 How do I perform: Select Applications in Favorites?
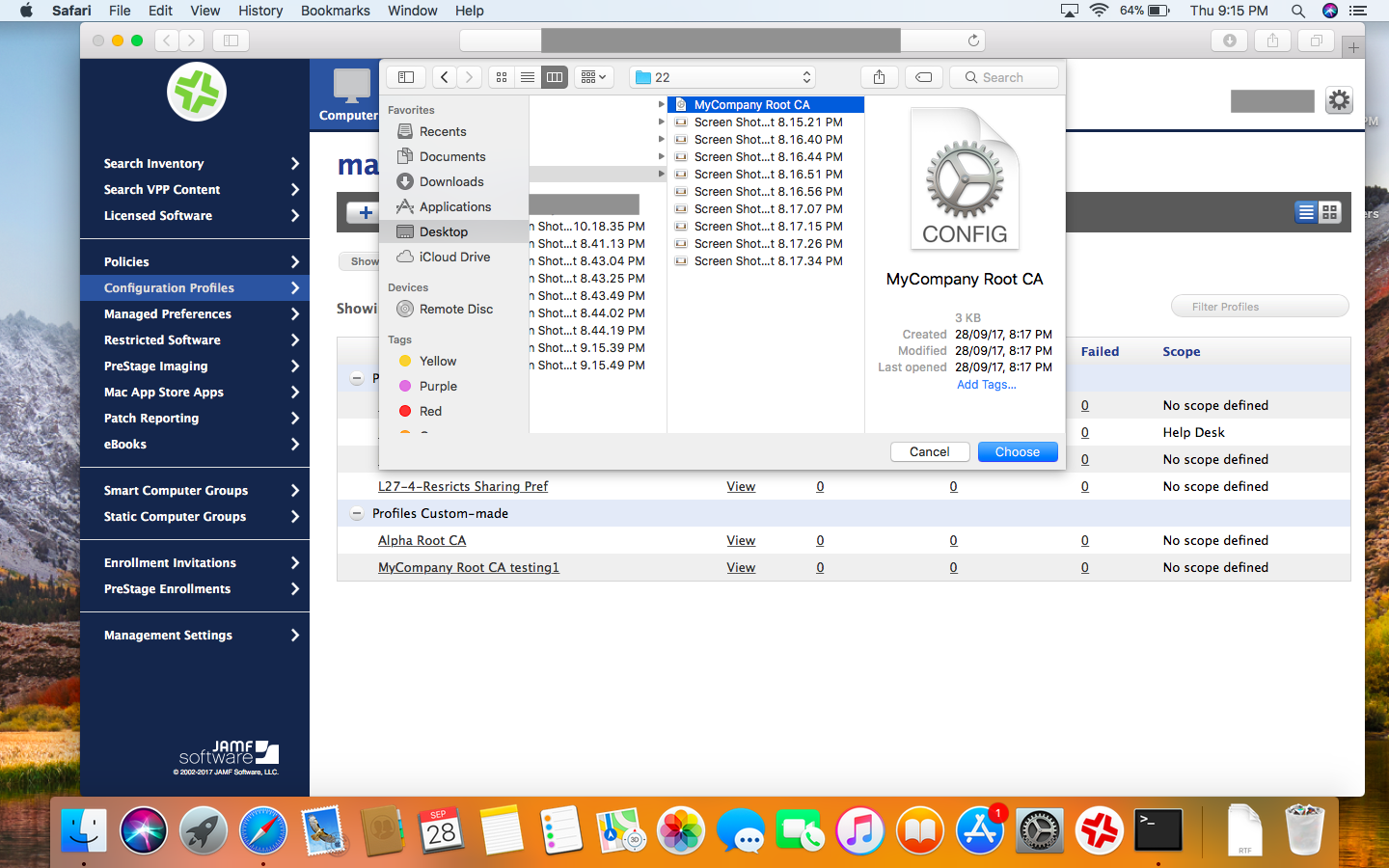point(455,206)
